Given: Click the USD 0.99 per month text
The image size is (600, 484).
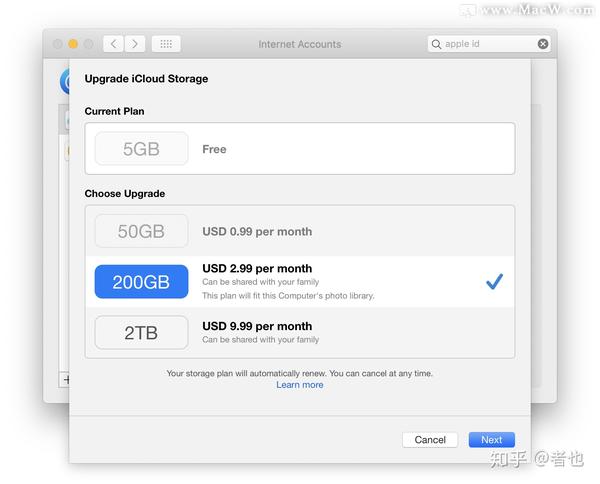Looking at the screenshot, I should click(x=257, y=231).
